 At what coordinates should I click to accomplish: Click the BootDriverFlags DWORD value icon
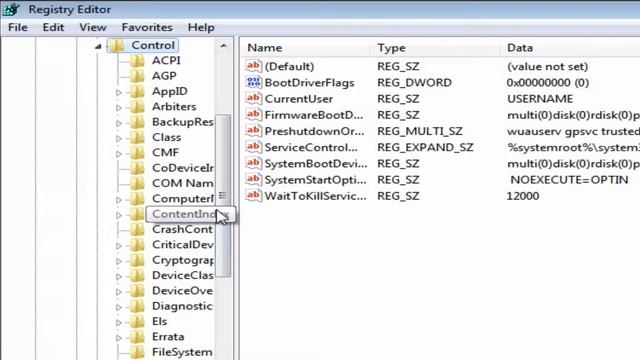pyautogui.click(x=253, y=82)
